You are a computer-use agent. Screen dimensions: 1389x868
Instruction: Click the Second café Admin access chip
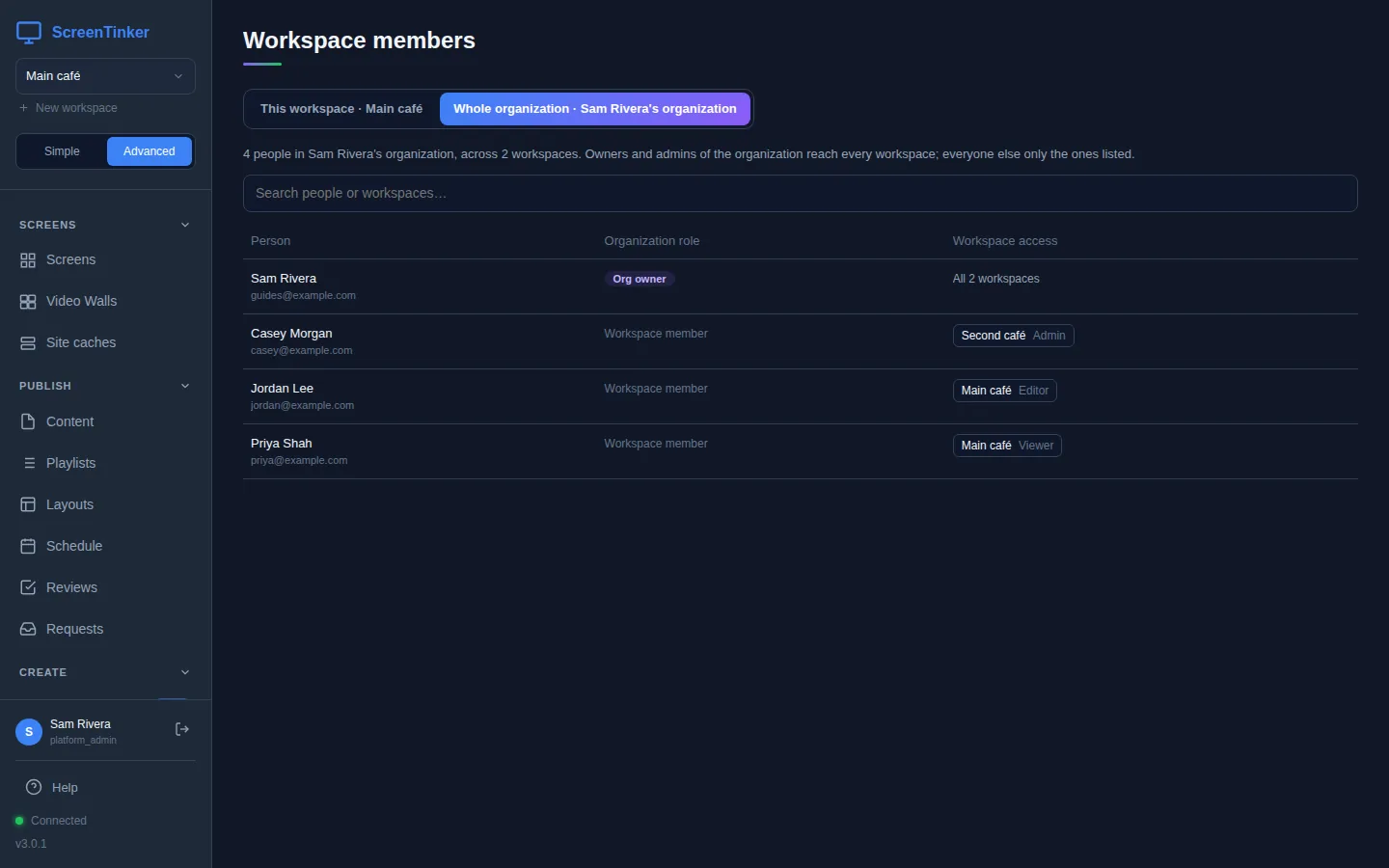click(x=1013, y=336)
